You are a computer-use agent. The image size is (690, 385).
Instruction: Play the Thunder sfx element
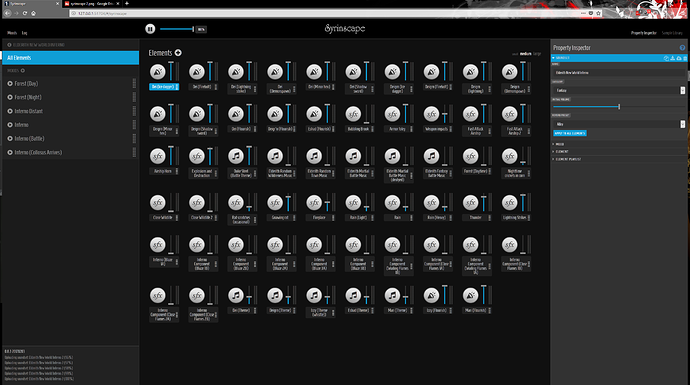coord(470,203)
